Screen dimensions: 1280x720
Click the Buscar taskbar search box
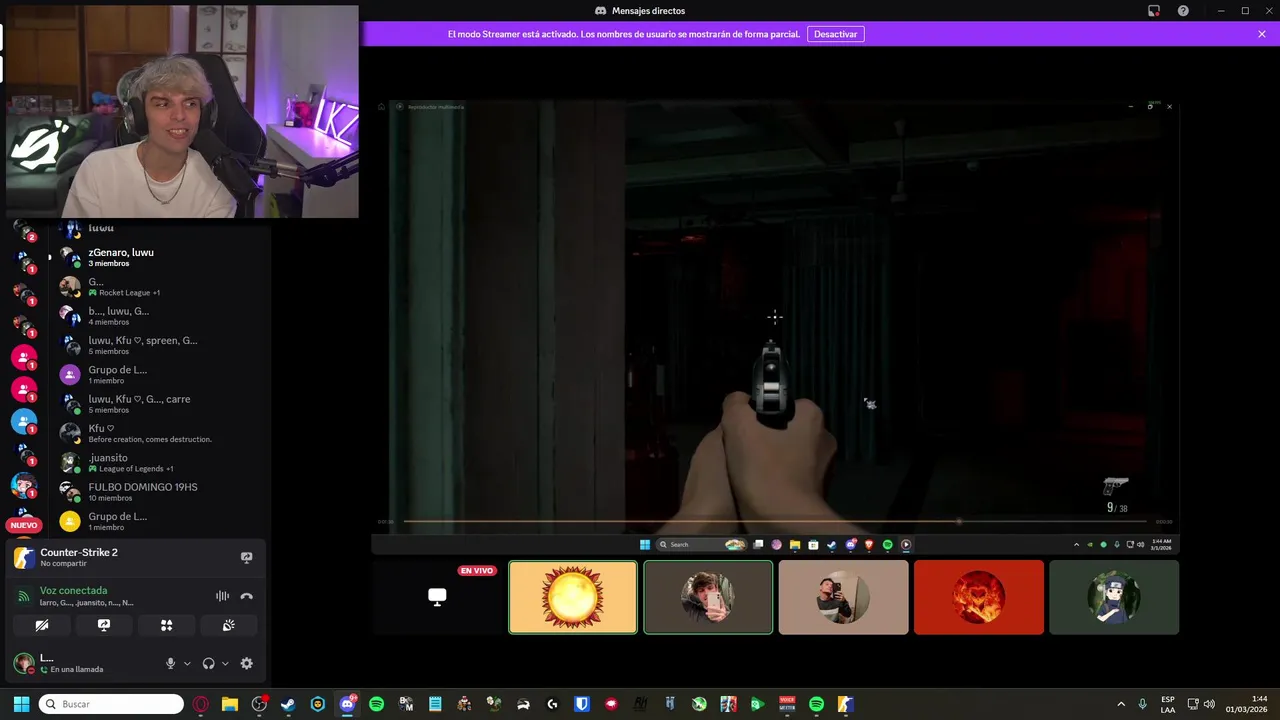(111, 704)
